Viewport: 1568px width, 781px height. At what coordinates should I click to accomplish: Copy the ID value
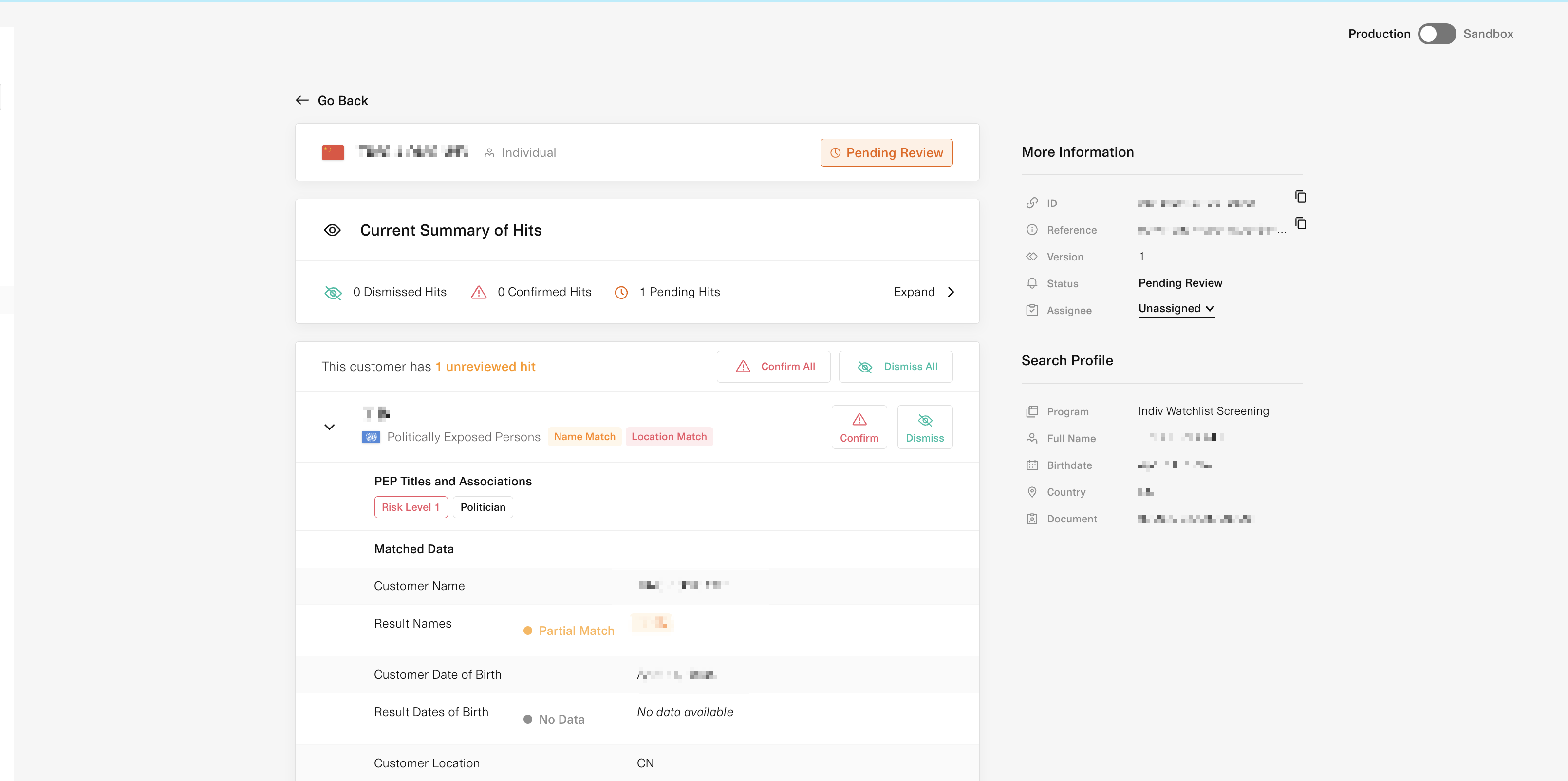click(1300, 197)
